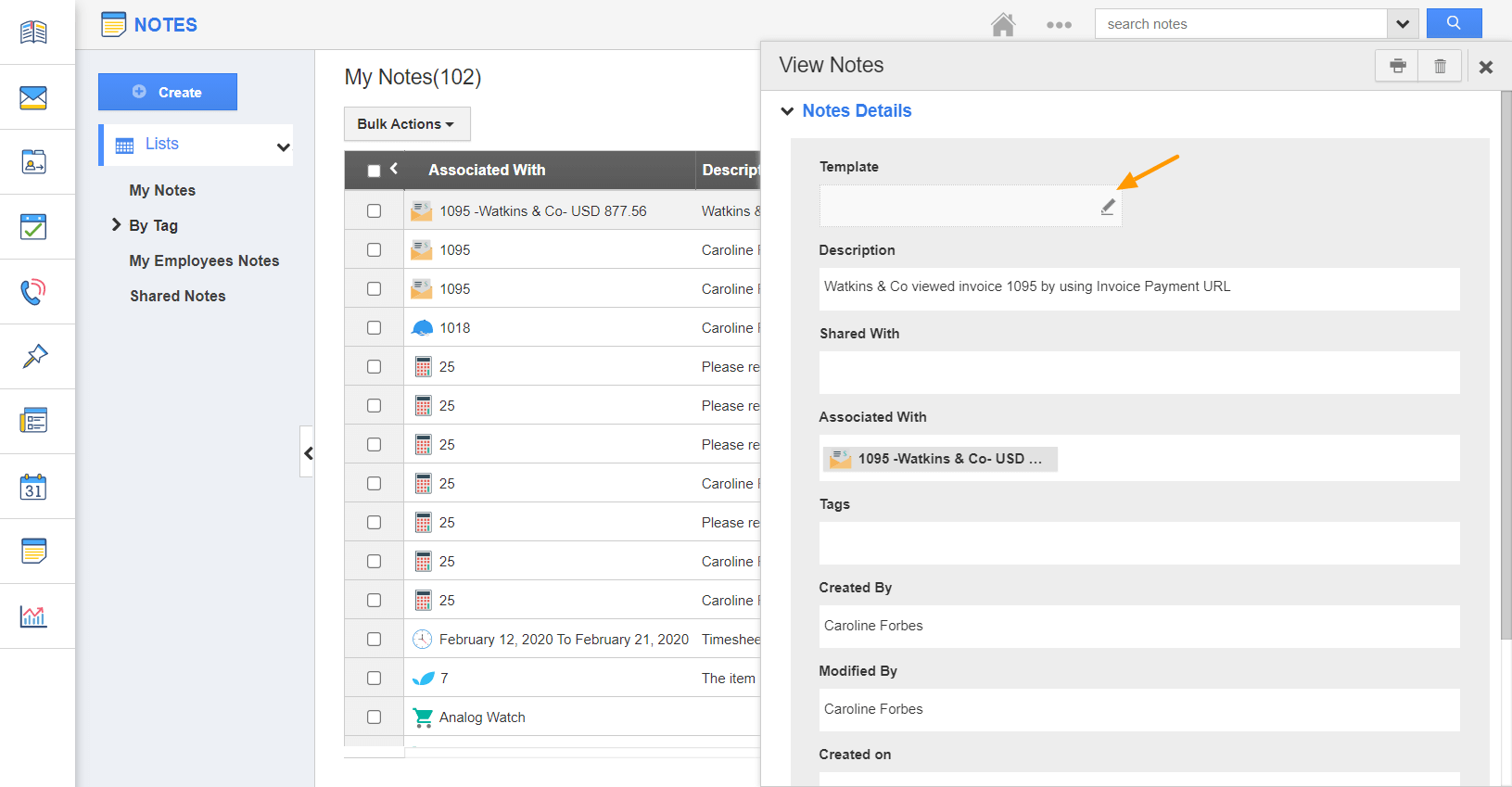
Task: Open the chart reports icon in sidebar
Action: [x=33, y=616]
